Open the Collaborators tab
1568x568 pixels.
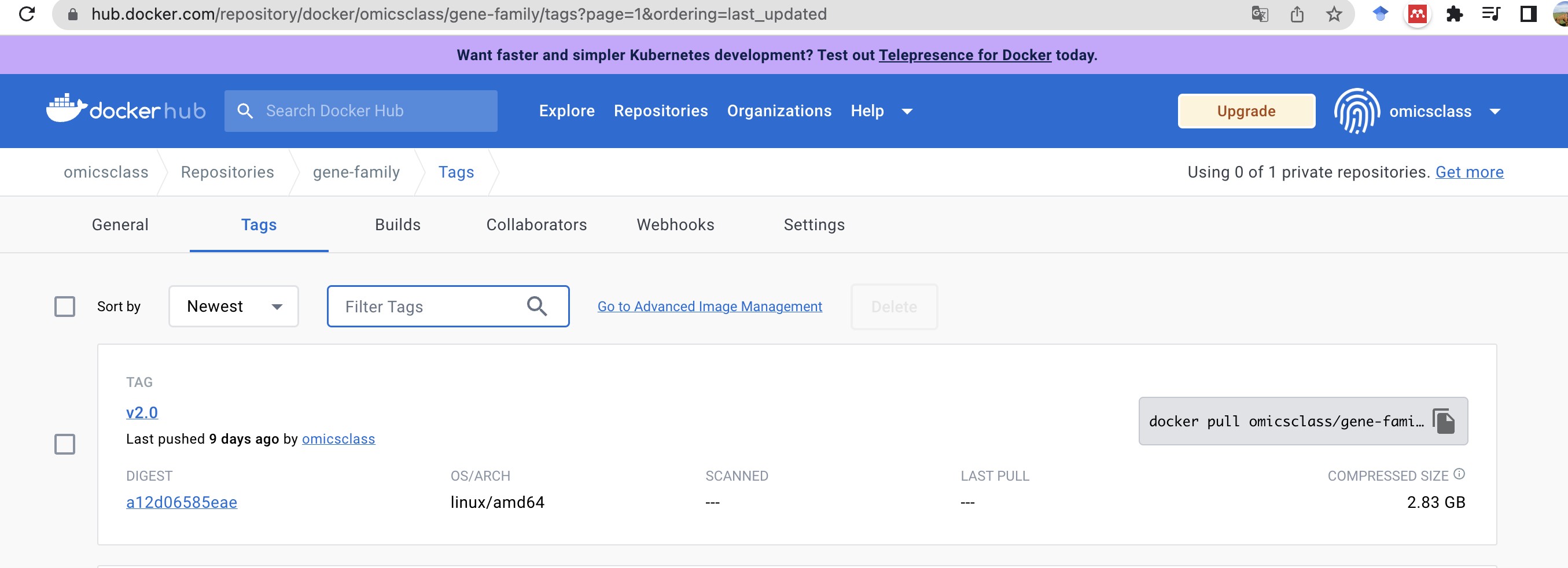[536, 224]
